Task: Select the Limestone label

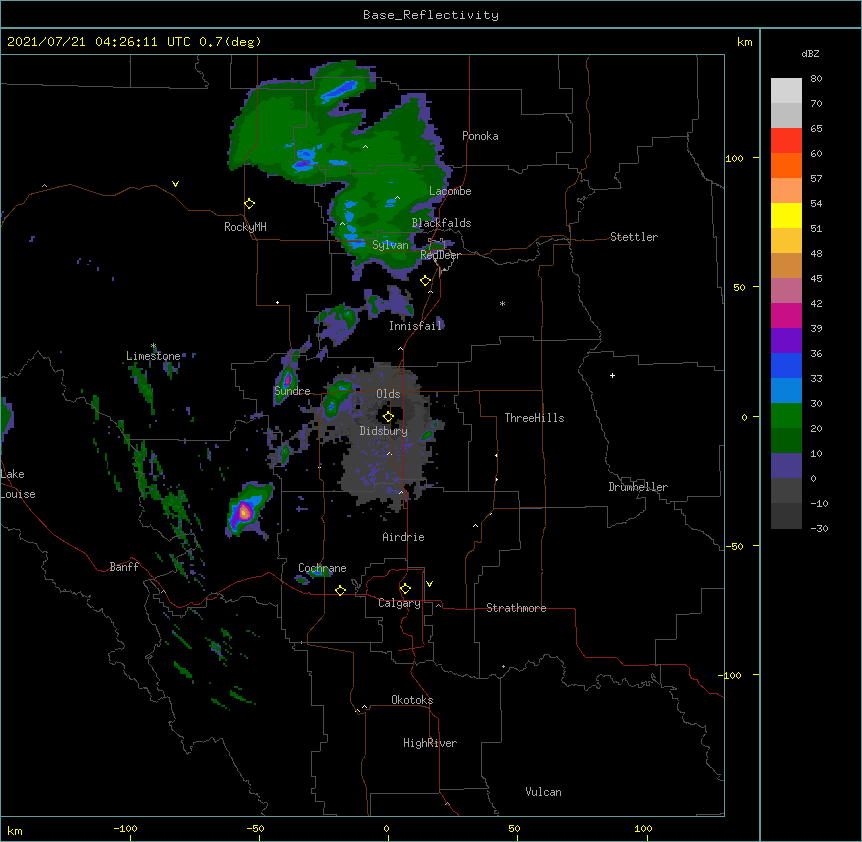Action: click(153, 356)
